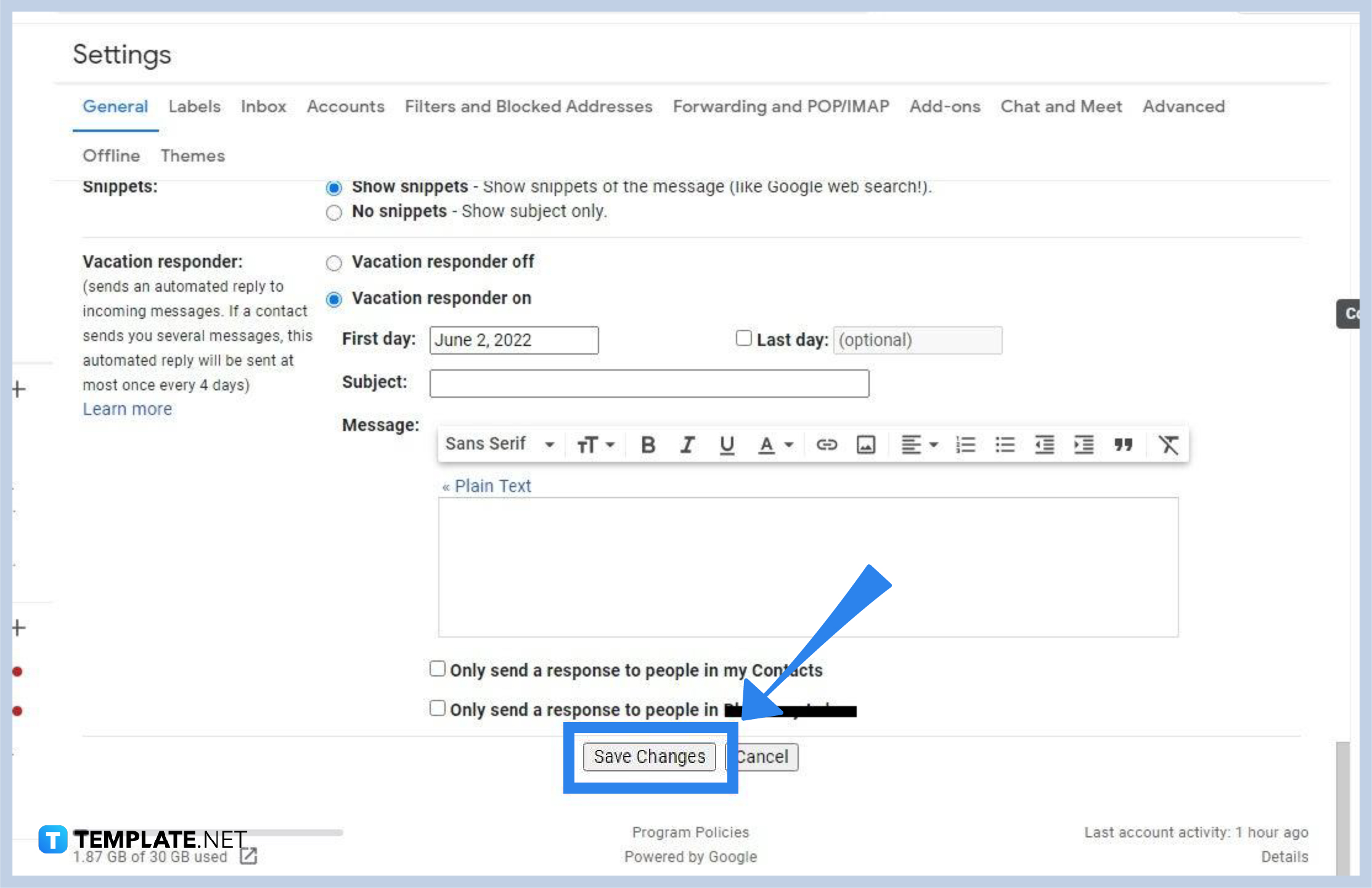
Task: Open the Learn more link
Action: 127,408
